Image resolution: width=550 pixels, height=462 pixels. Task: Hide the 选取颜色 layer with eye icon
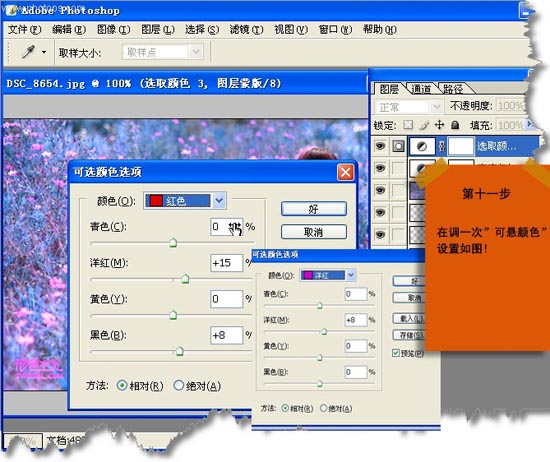point(380,146)
